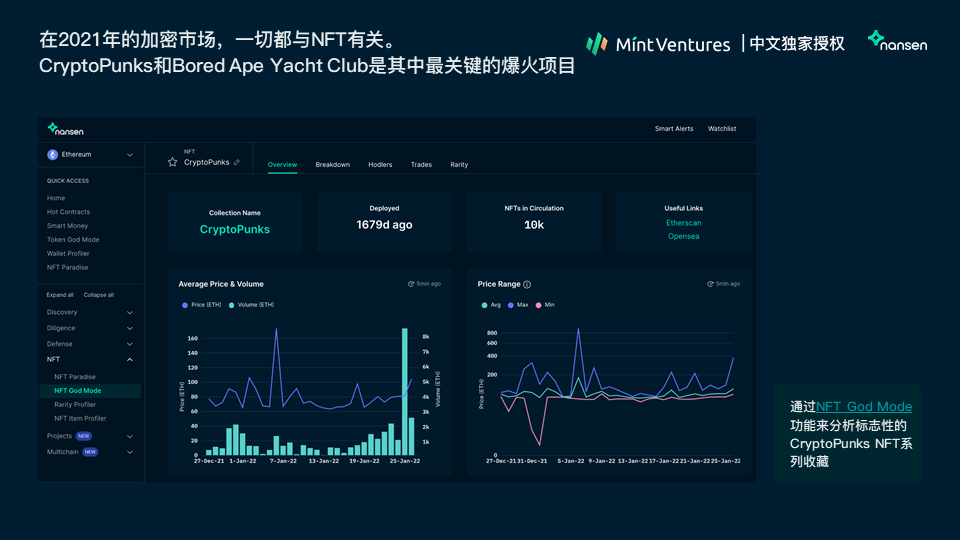Expand the Multichain section
The width and height of the screenshot is (960, 540).
click(x=129, y=452)
